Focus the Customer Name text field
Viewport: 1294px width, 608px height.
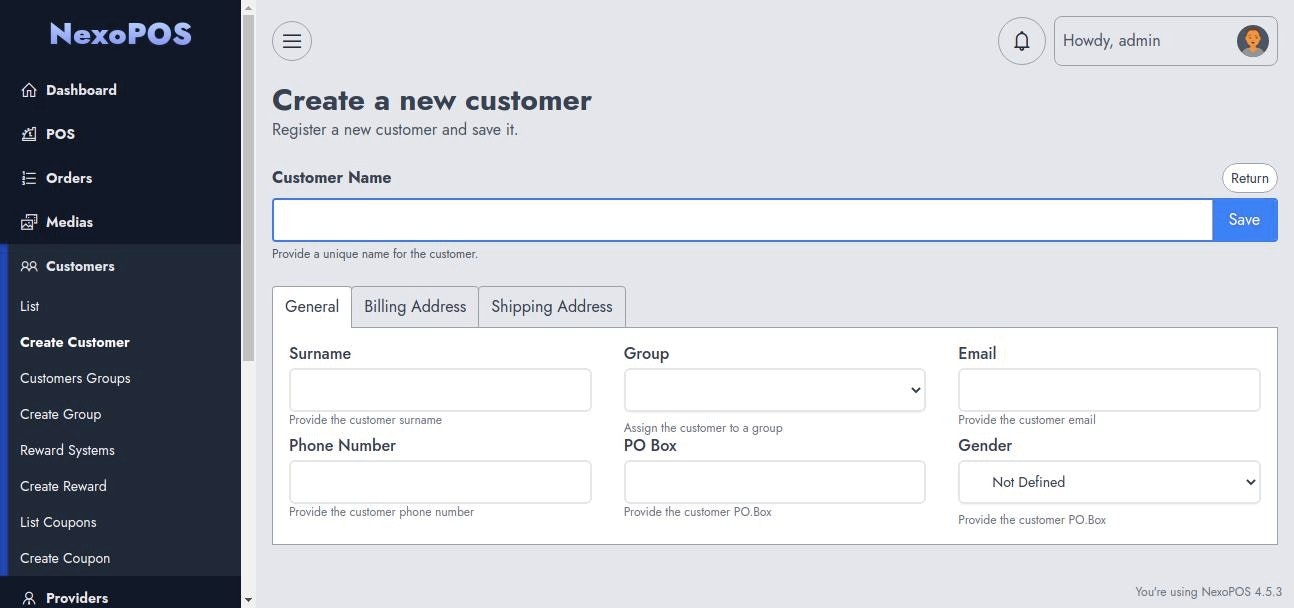tap(742, 220)
